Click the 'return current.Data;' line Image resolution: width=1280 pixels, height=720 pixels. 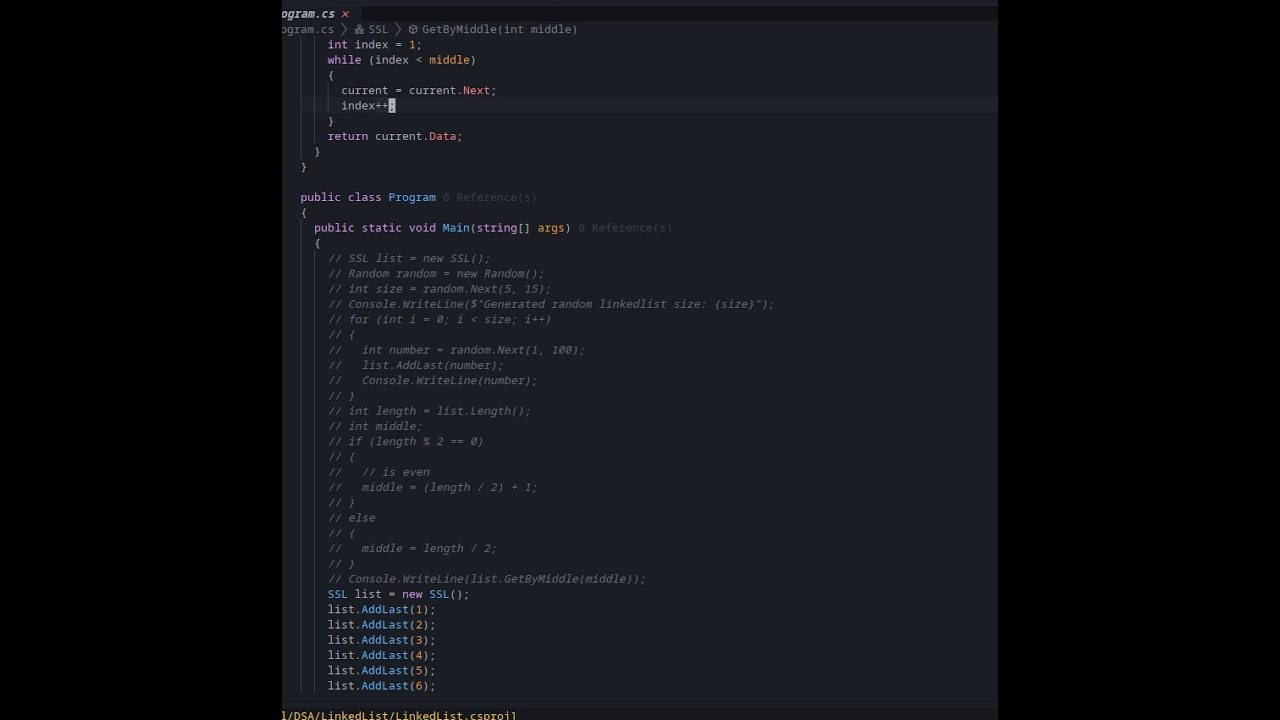pyautogui.click(x=395, y=136)
